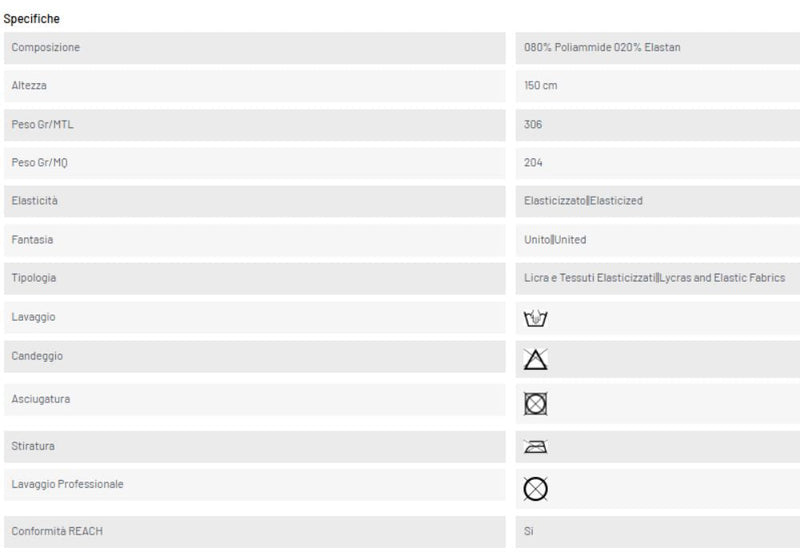The image size is (800, 556).
Task: Click the Tipologia row label
Action: pos(34,278)
